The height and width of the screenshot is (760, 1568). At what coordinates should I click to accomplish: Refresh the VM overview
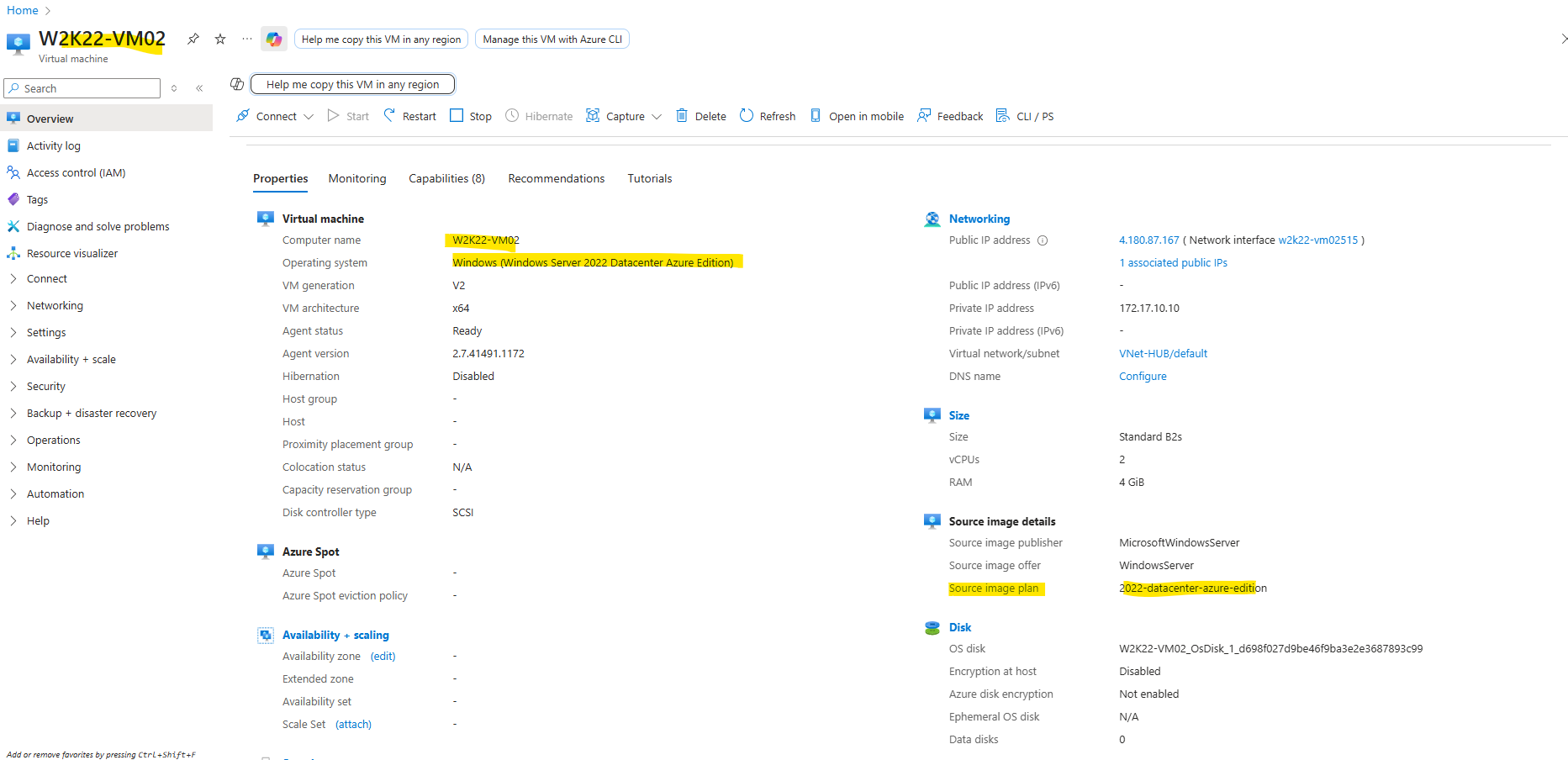point(768,116)
